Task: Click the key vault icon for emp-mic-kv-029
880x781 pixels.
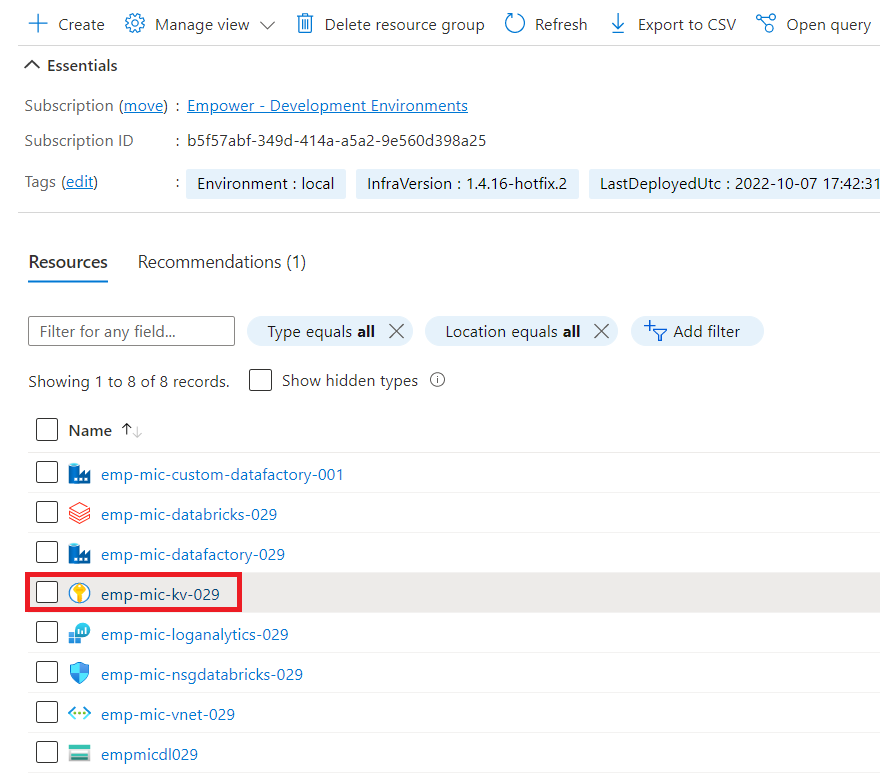Action: [79, 593]
